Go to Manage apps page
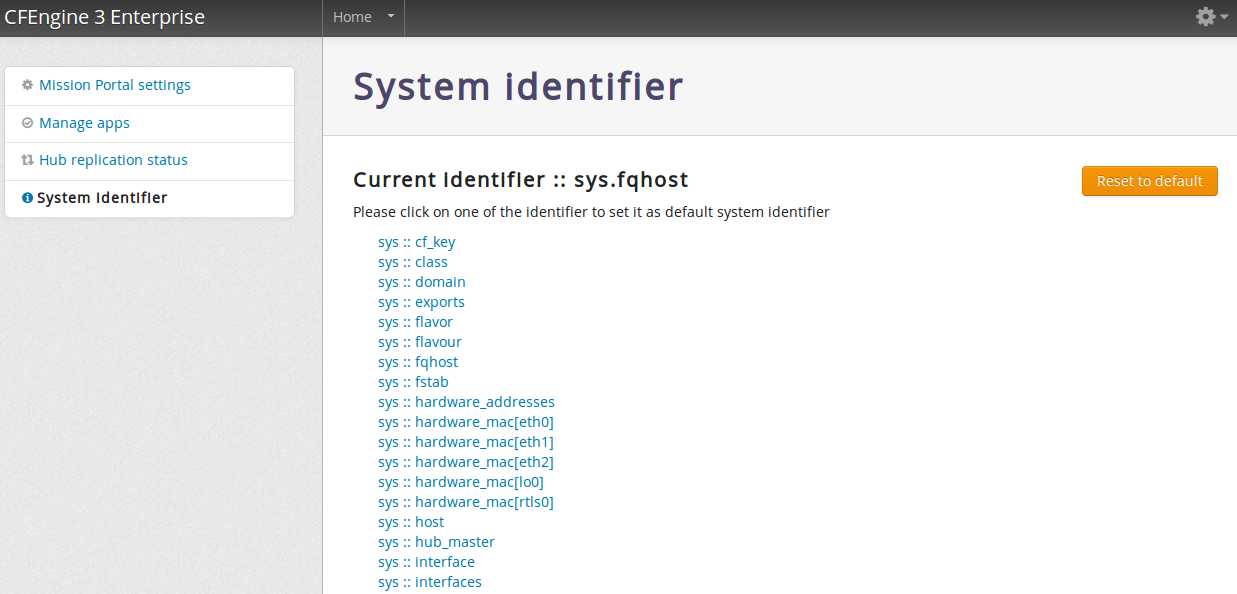 [84, 123]
